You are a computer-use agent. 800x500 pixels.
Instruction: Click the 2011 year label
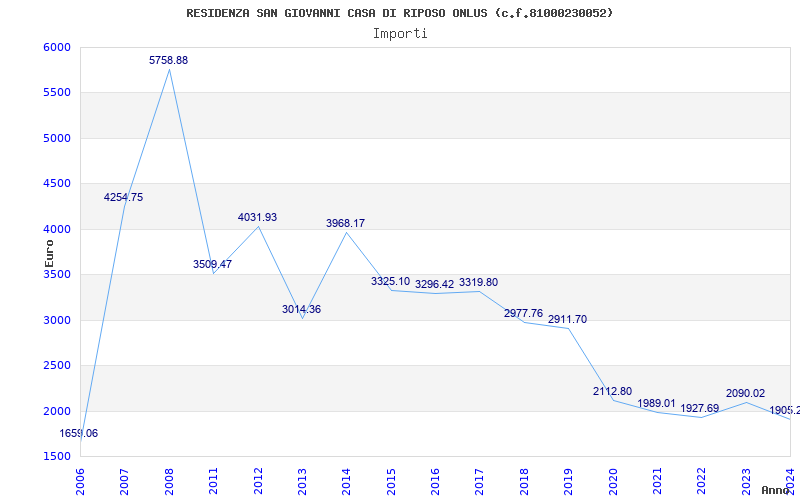pyautogui.click(x=213, y=482)
